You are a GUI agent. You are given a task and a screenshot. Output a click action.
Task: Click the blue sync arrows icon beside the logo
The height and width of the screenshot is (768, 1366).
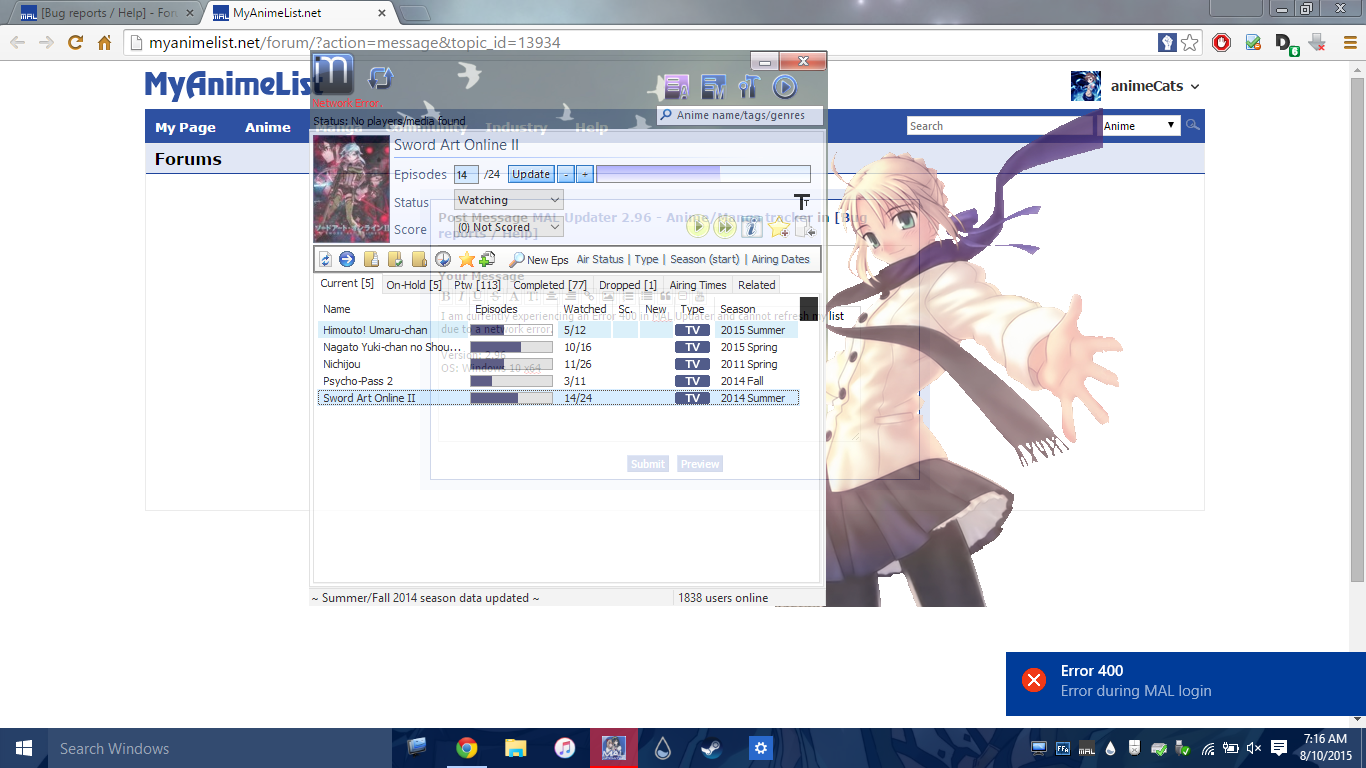[x=380, y=78]
